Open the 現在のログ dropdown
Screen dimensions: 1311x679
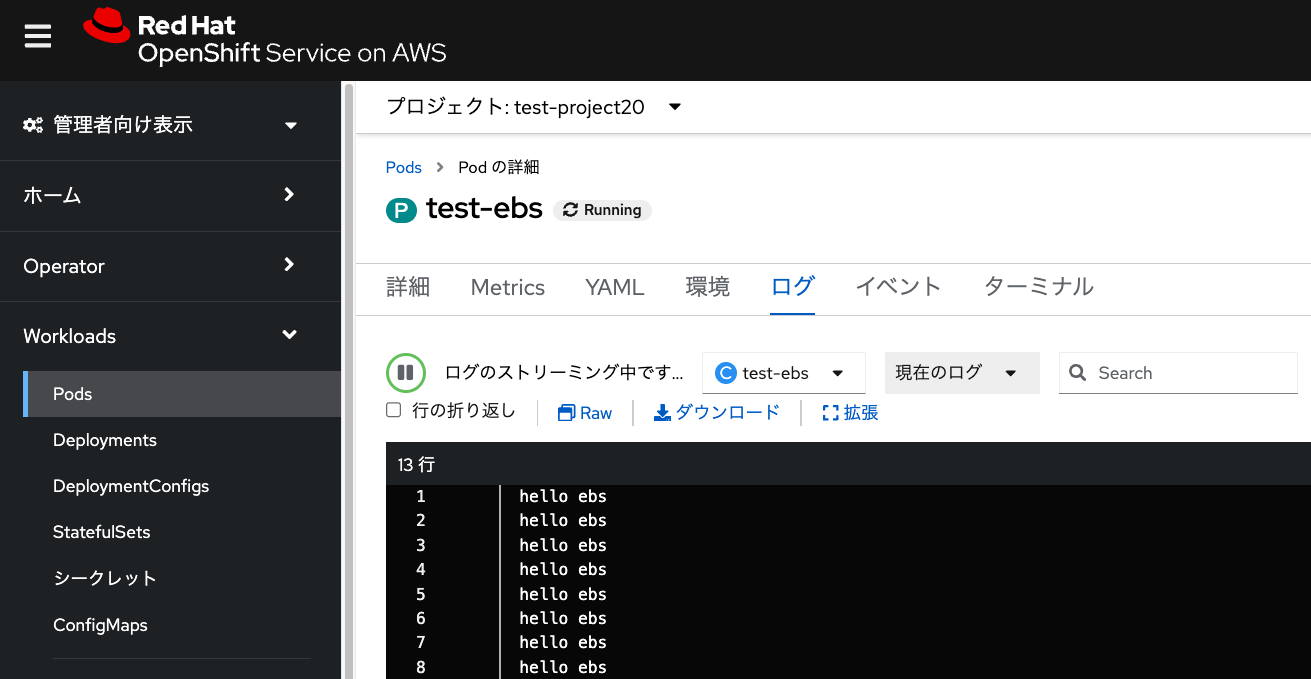962,373
